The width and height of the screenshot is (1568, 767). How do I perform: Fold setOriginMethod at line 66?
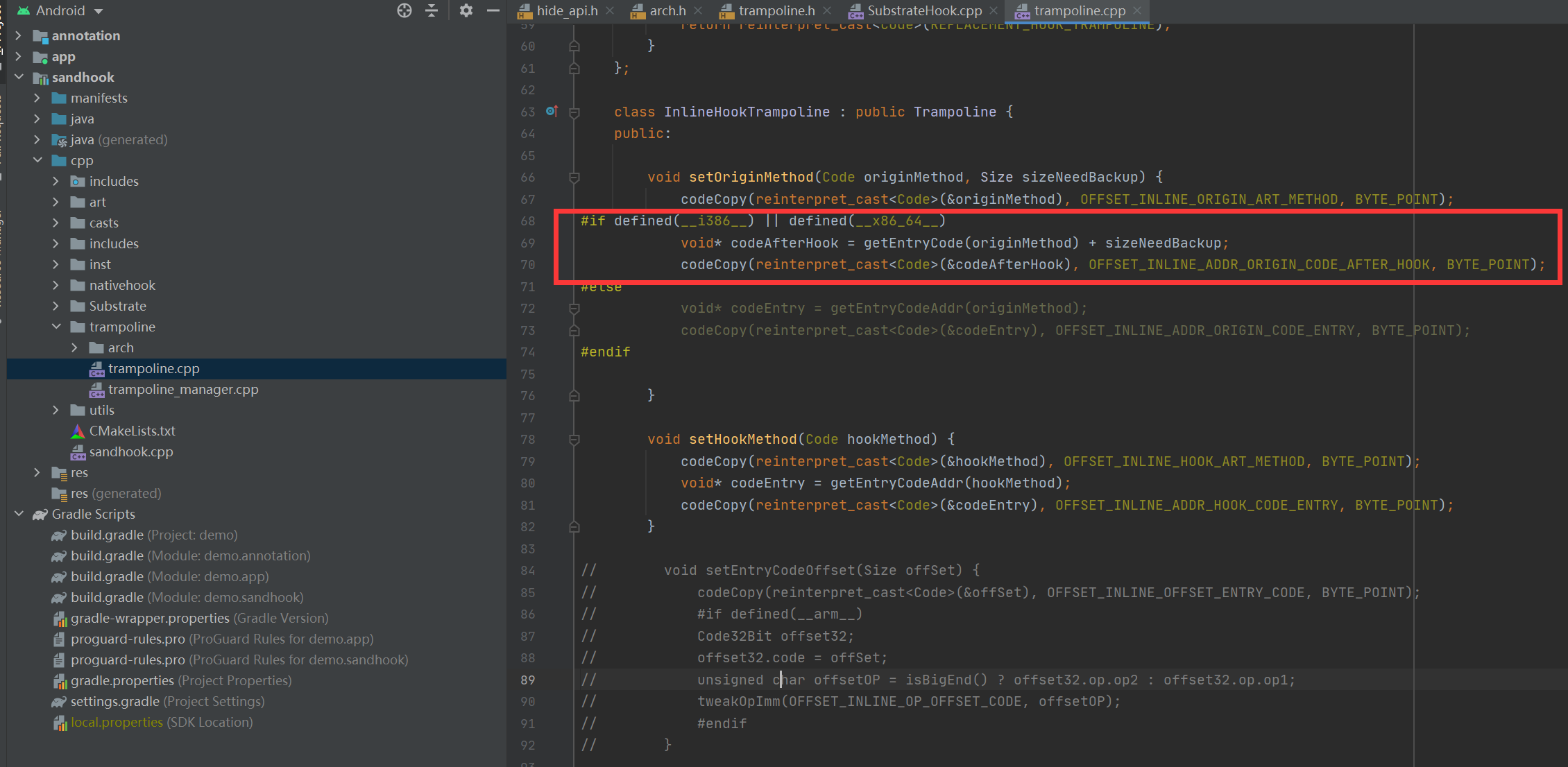pos(574,178)
